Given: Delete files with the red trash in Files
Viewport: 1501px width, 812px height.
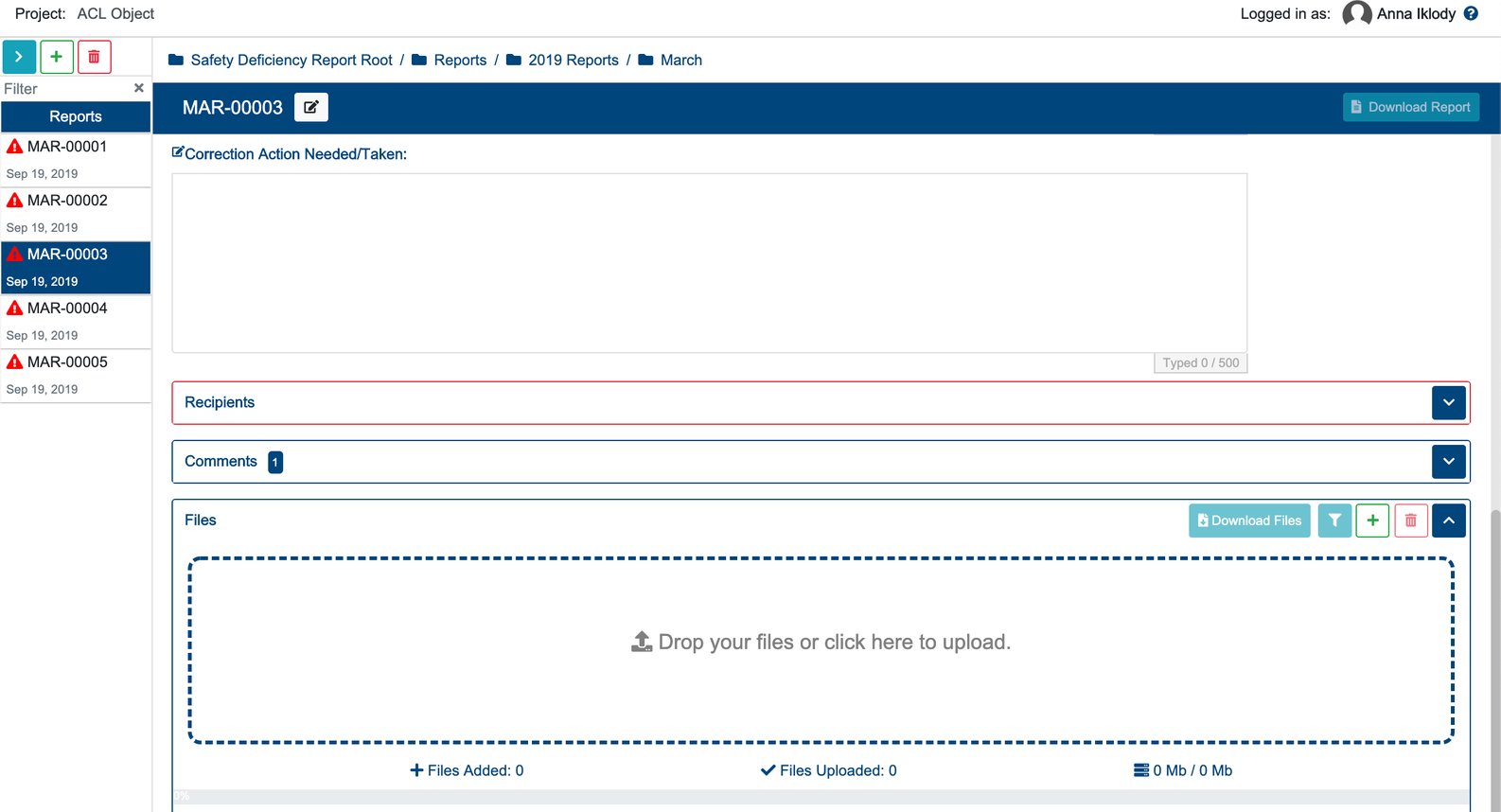Looking at the screenshot, I should click(x=1411, y=521).
